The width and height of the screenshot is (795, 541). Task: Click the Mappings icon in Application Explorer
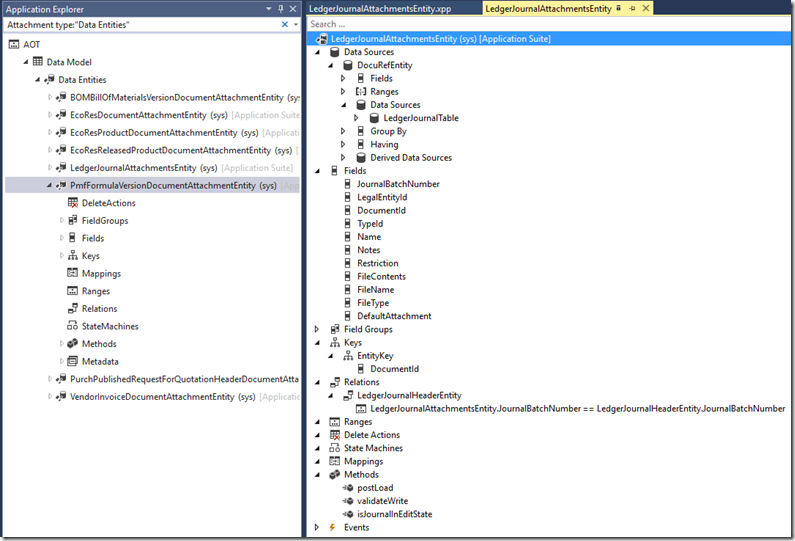(x=73, y=273)
